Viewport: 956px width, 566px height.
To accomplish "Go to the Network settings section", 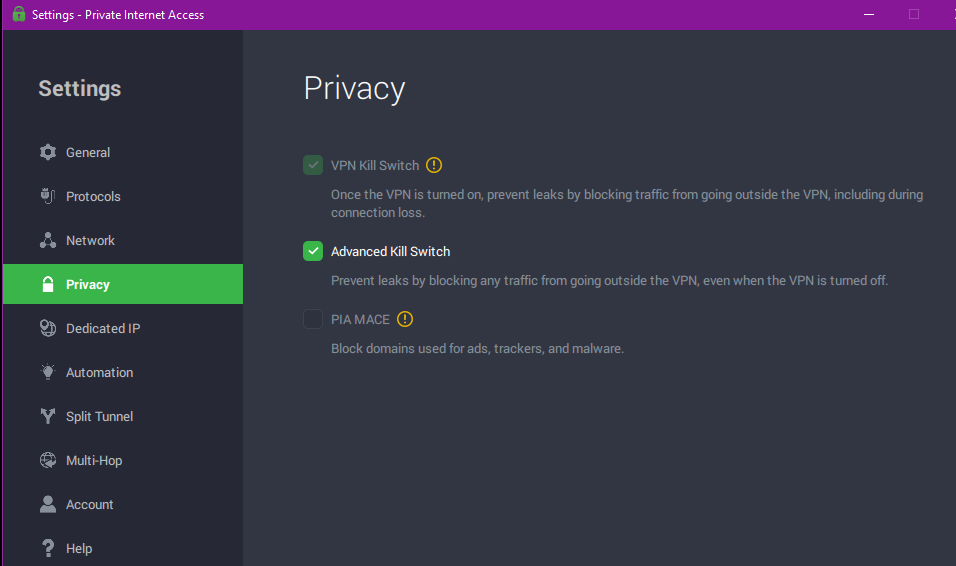I will pyautogui.click(x=123, y=240).
